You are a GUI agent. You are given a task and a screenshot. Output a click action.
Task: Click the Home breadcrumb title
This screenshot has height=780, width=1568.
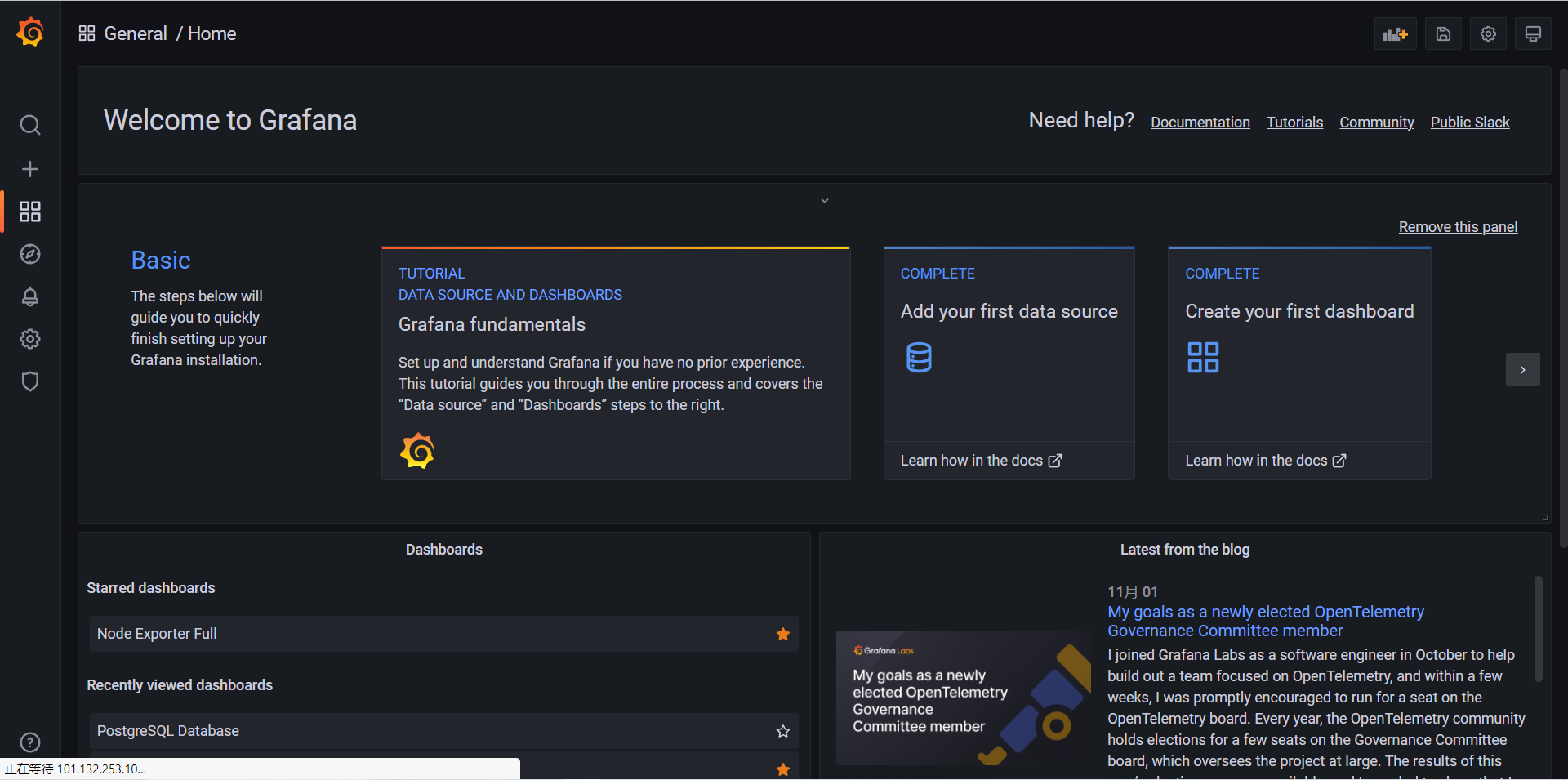tap(212, 33)
